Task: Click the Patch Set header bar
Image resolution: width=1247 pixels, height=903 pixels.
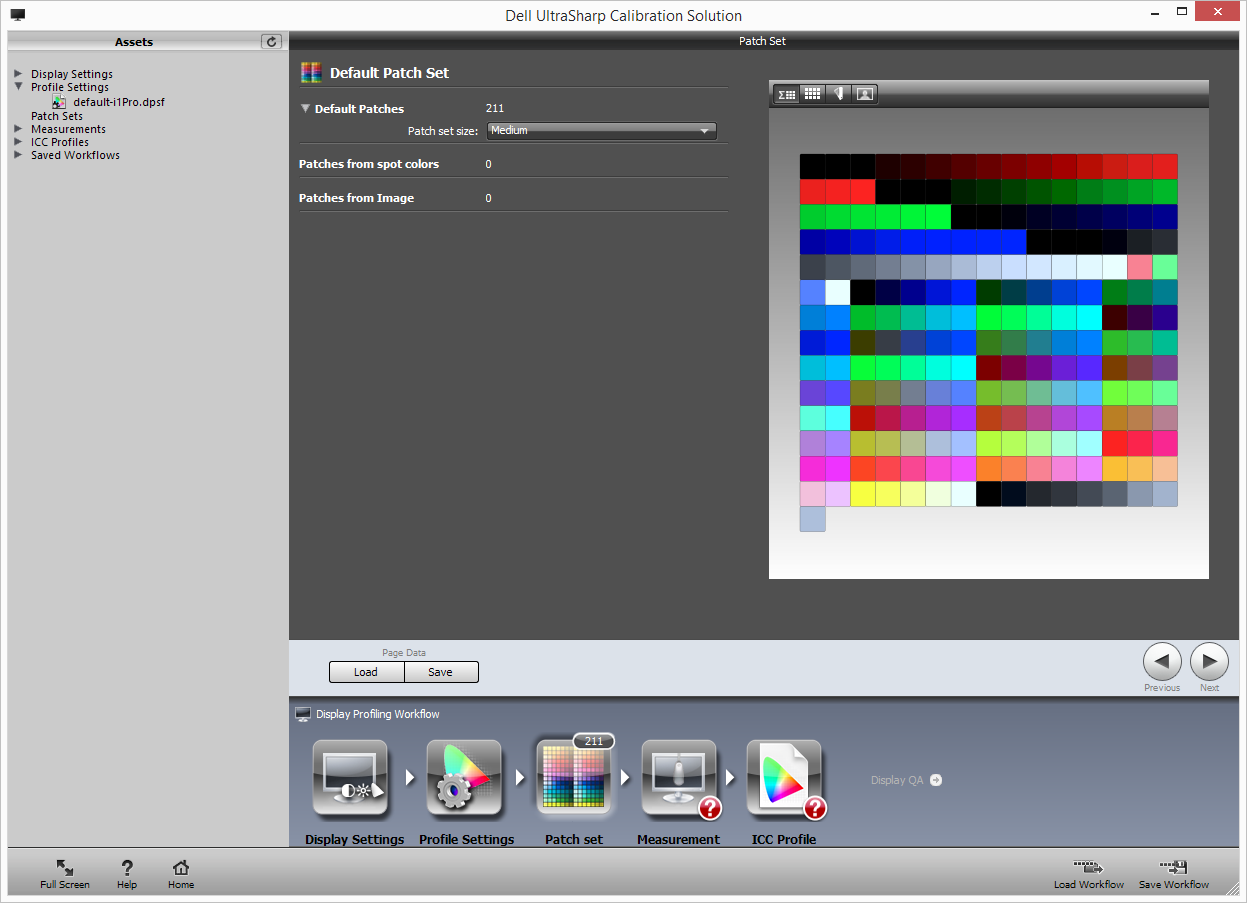Action: point(763,41)
